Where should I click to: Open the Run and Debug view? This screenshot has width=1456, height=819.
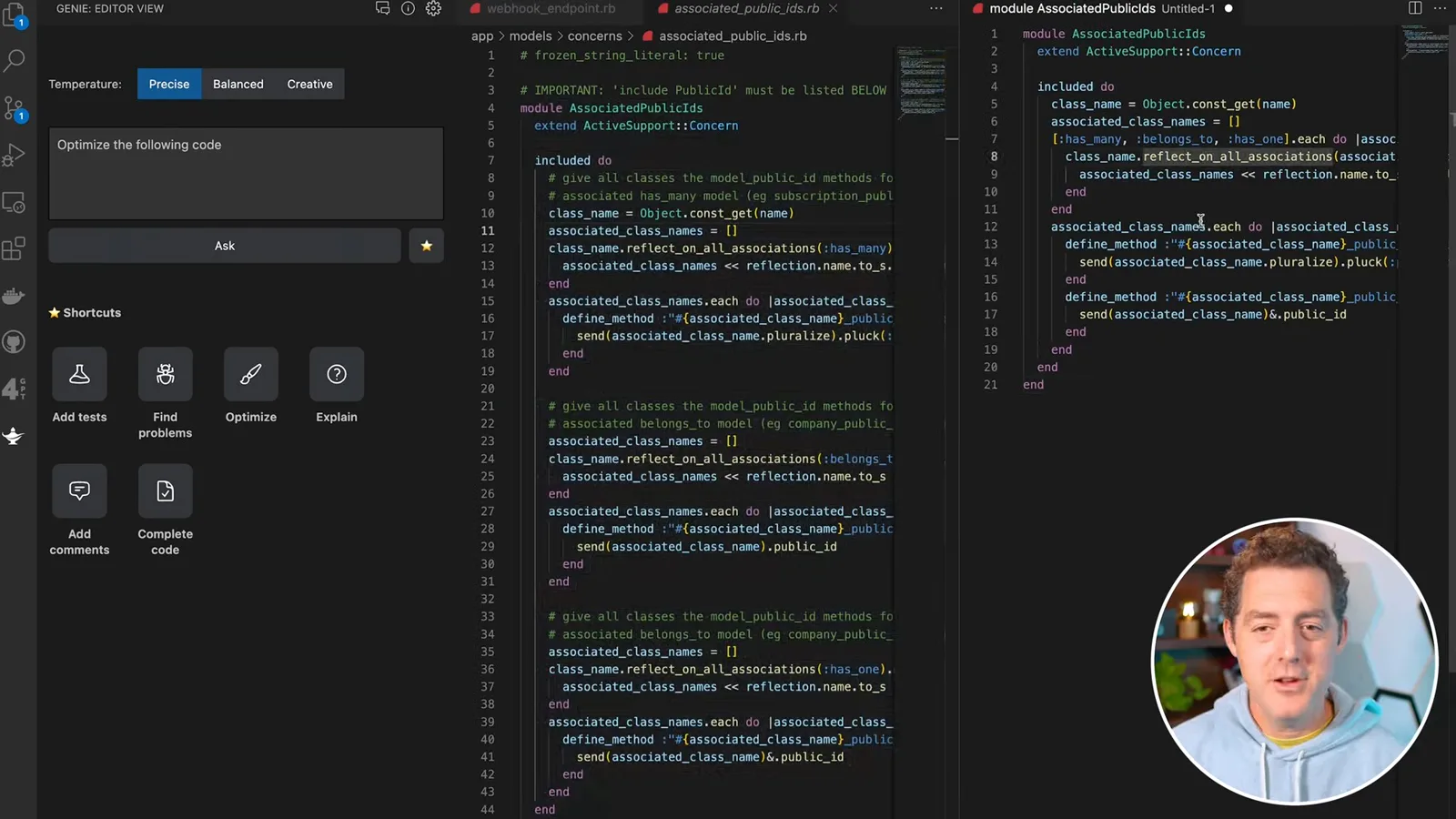(15, 156)
